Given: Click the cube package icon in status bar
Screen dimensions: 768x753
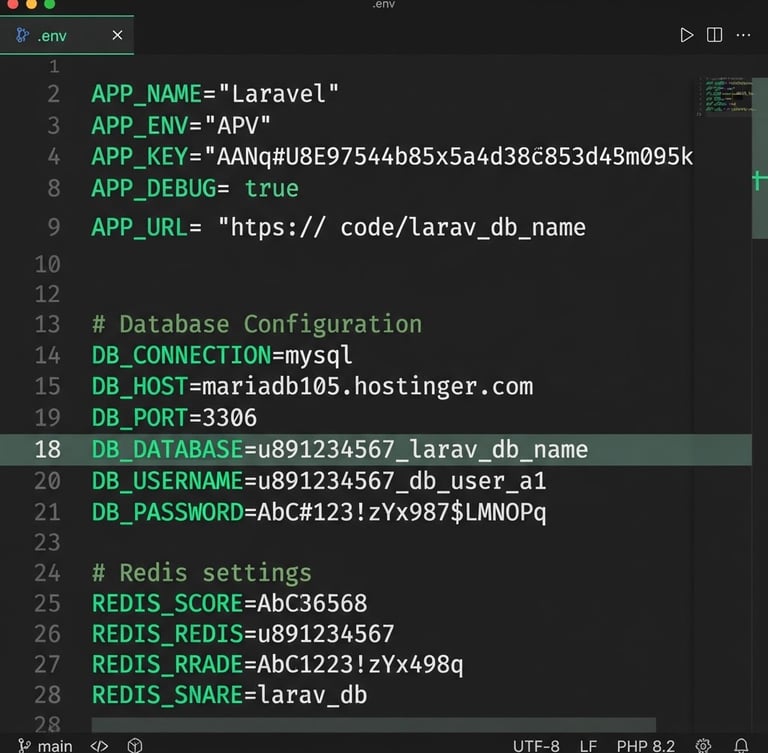Looking at the screenshot, I should click(135, 746).
